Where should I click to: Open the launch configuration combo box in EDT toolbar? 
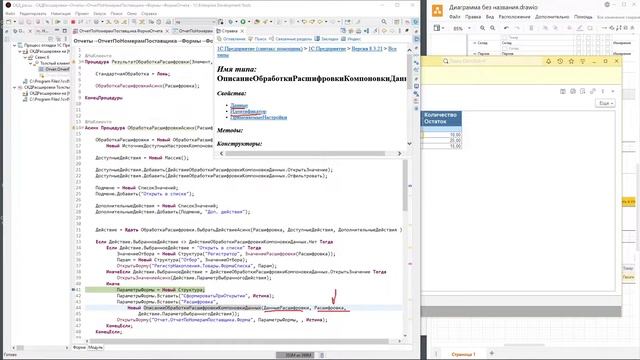pyautogui.click(x=196, y=22)
